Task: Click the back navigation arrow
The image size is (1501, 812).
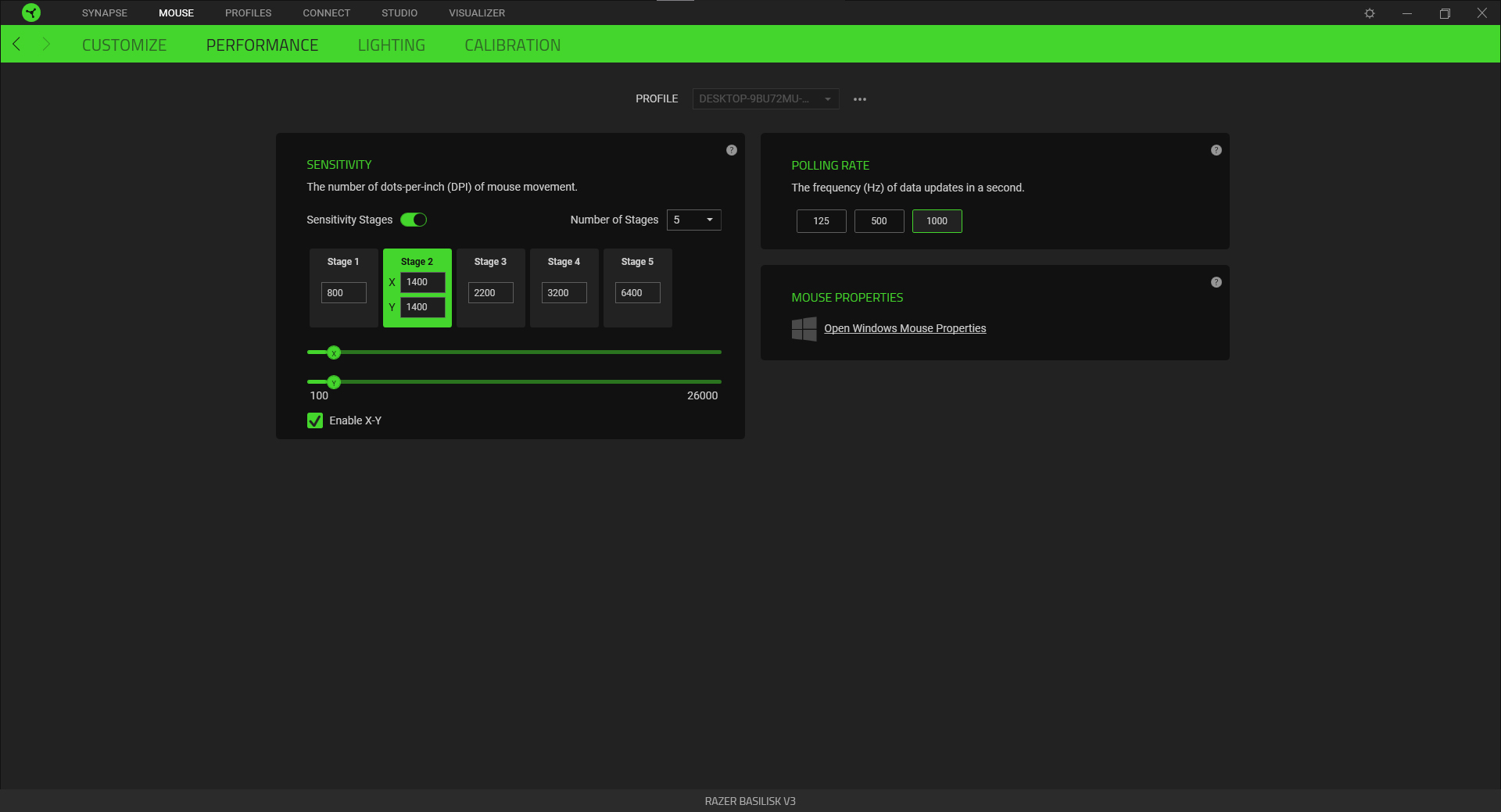Action: coord(16,44)
